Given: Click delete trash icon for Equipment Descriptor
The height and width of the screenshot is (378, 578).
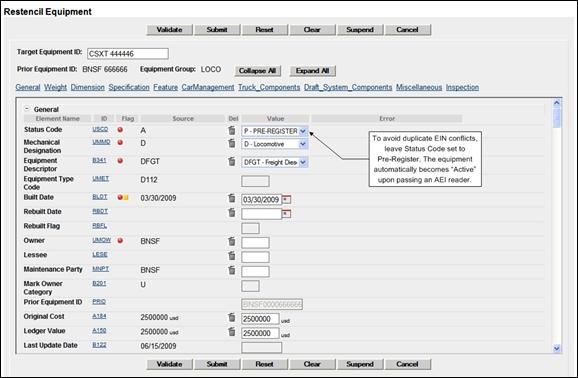Looking at the screenshot, I should click(231, 161).
